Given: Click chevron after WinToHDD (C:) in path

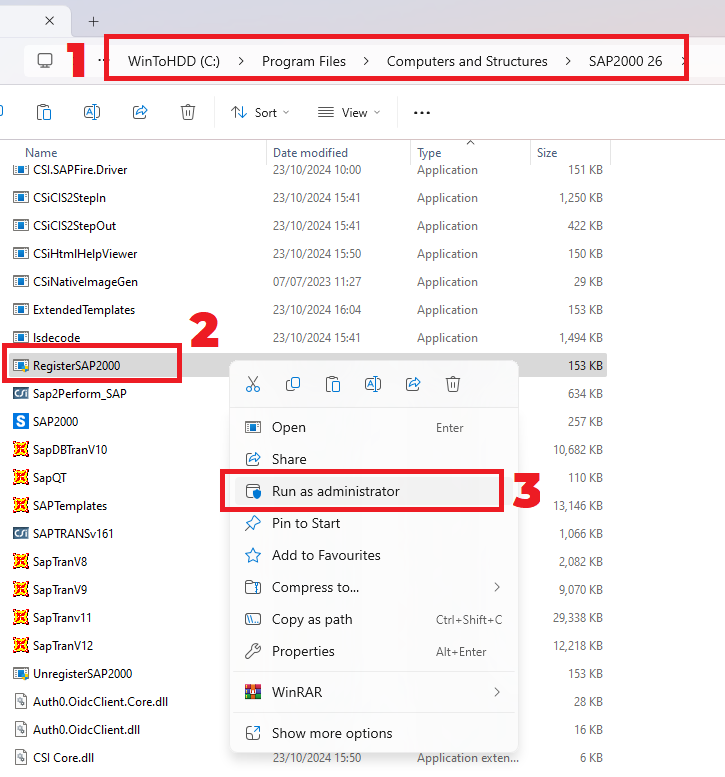Looking at the screenshot, I should (x=241, y=61).
